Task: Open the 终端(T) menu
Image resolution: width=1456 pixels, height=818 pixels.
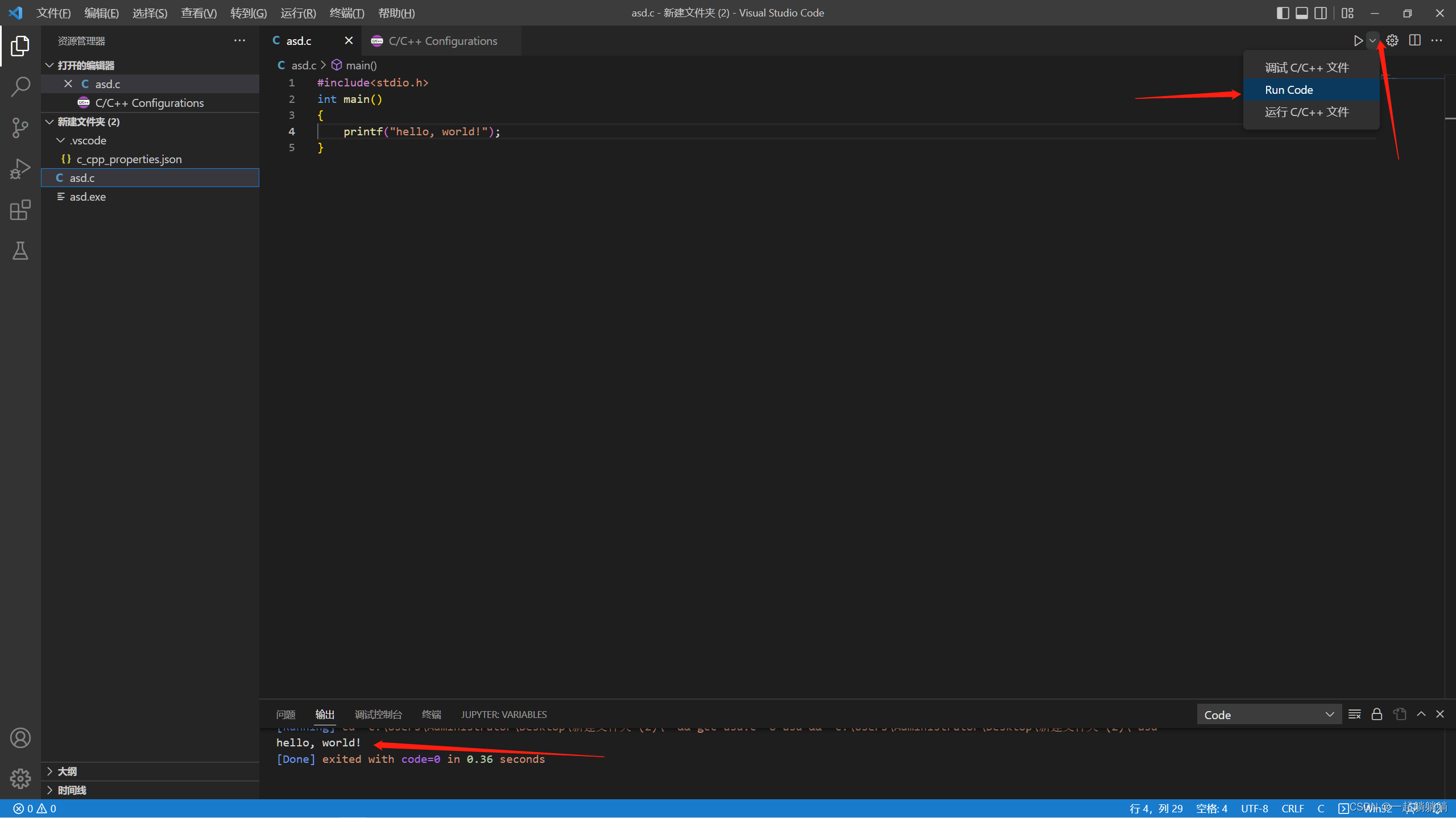Action: tap(346, 13)
